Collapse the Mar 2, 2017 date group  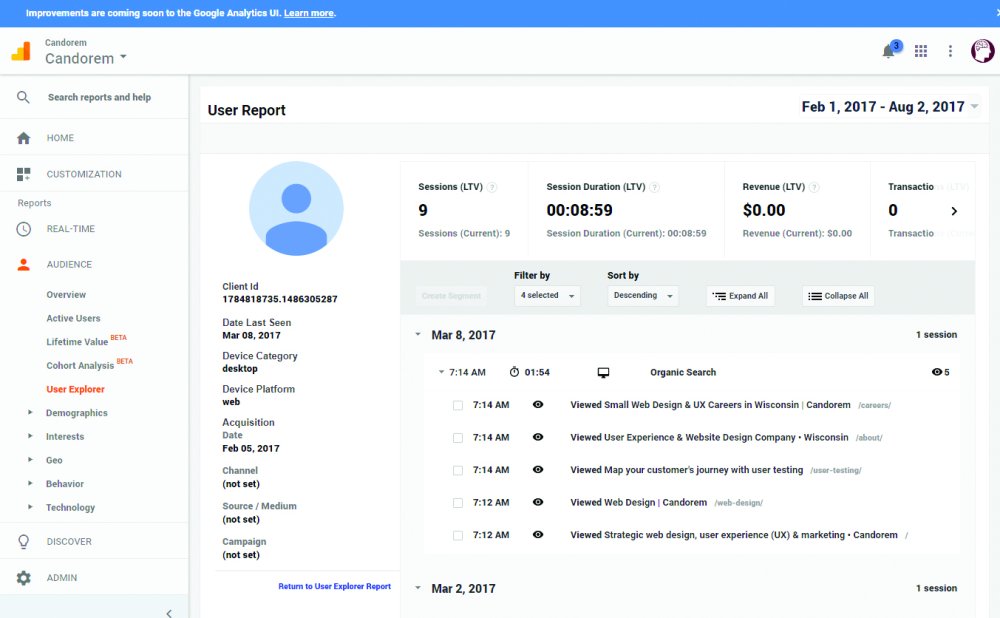[418, 588]
